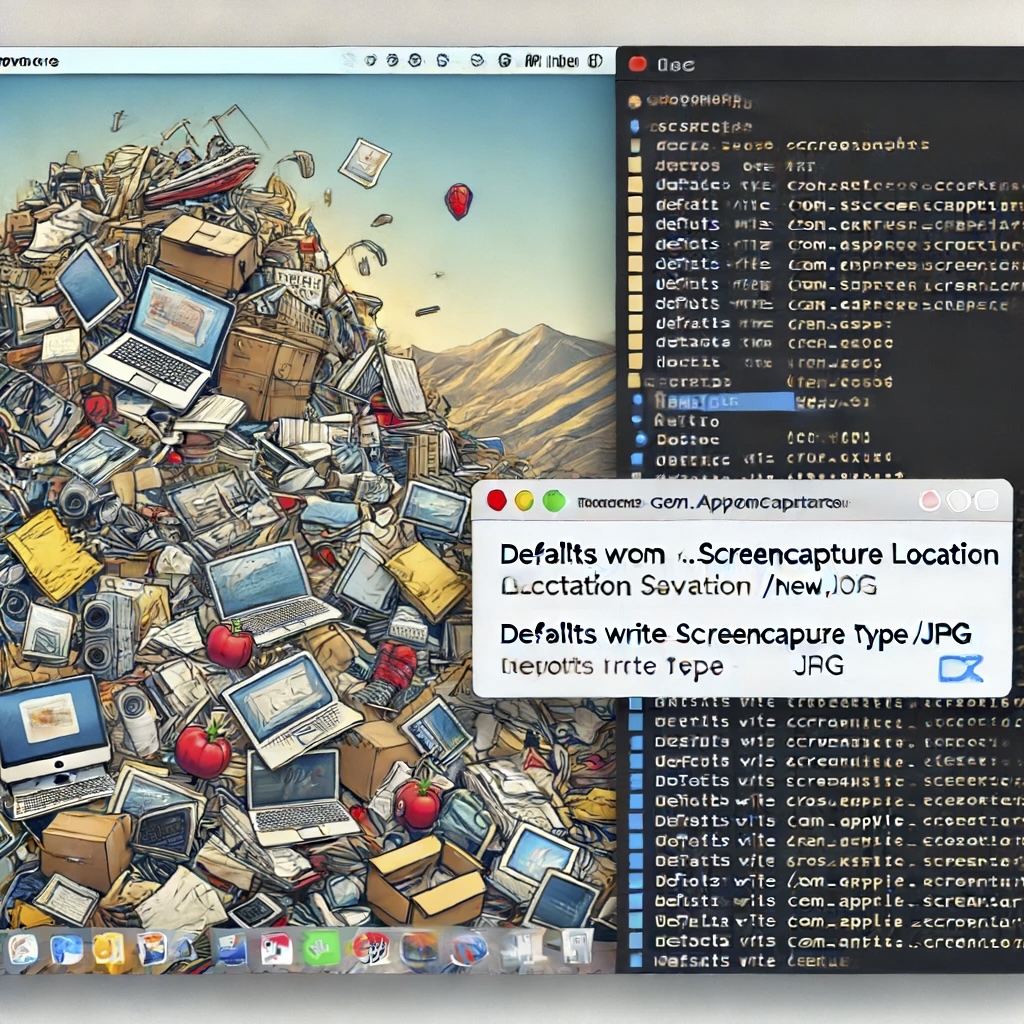Image resolution: width=1024 pixels, height=1024 pixels.
Task: Close the dark terminal window with red button
Action: pyautogui.click(x=637, y=65)
